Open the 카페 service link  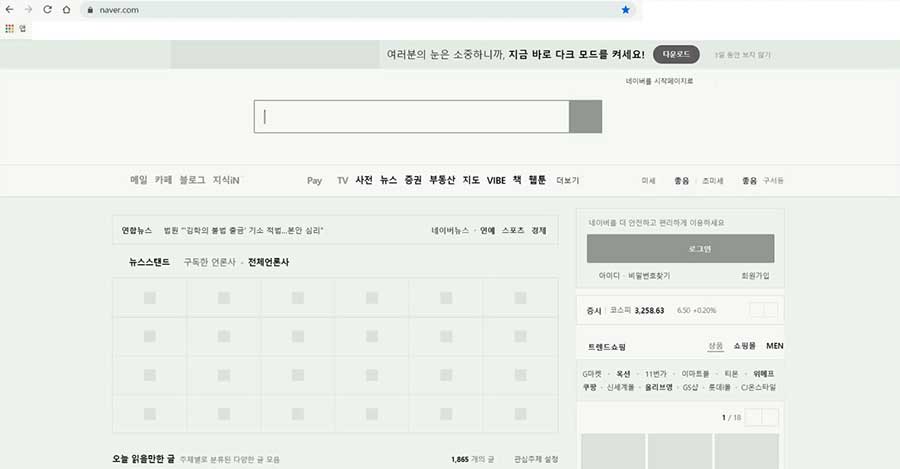coord(164,180)
